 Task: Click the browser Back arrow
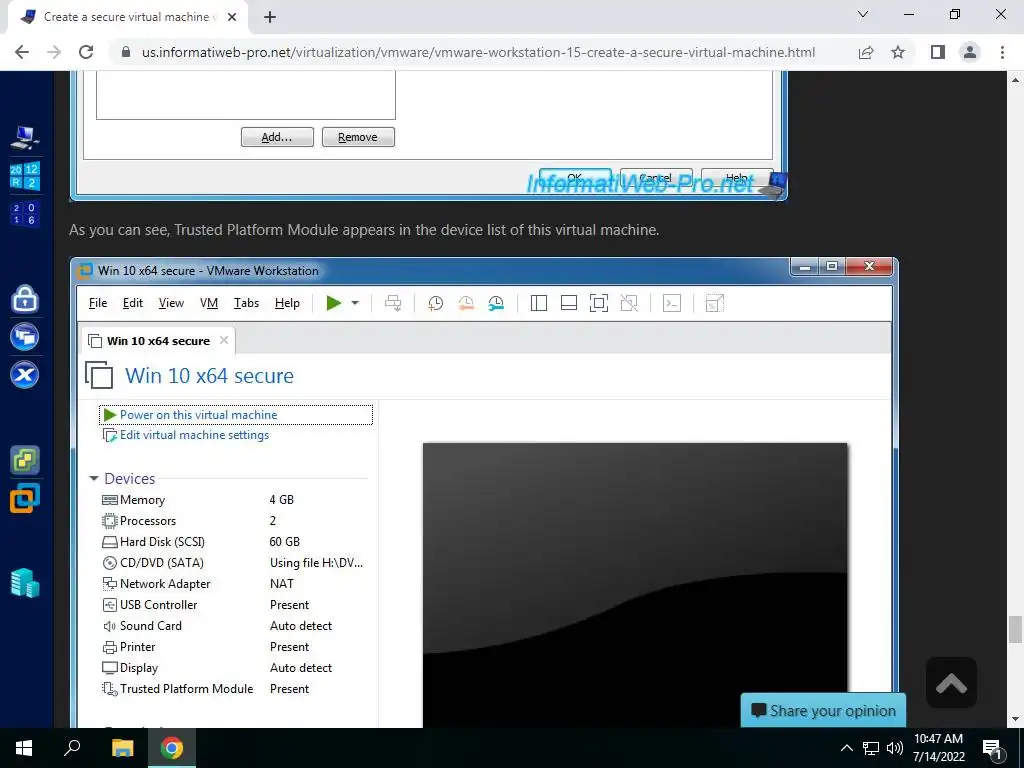(22, 52)
